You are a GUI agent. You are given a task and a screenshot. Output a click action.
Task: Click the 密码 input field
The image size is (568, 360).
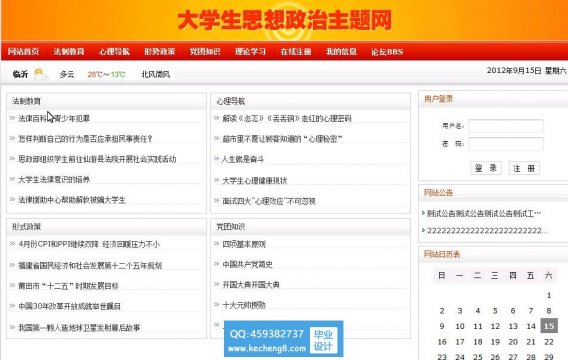click(506, 144)
